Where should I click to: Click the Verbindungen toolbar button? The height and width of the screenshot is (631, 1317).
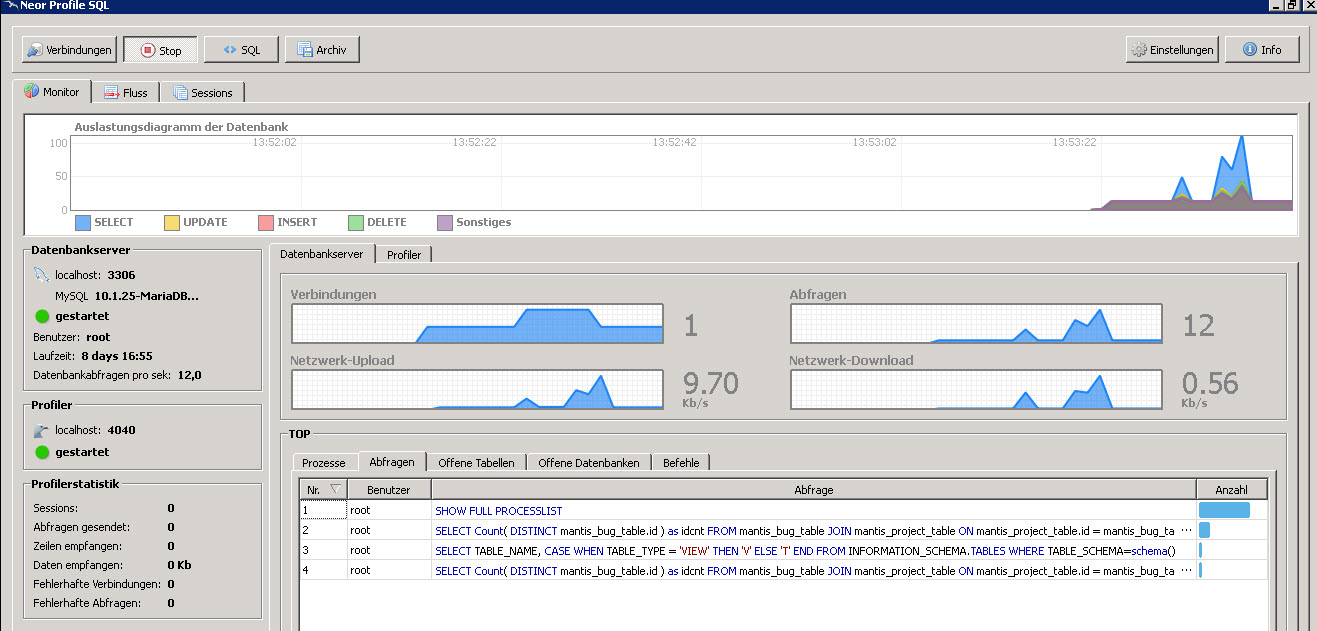[x=69, y=50]
